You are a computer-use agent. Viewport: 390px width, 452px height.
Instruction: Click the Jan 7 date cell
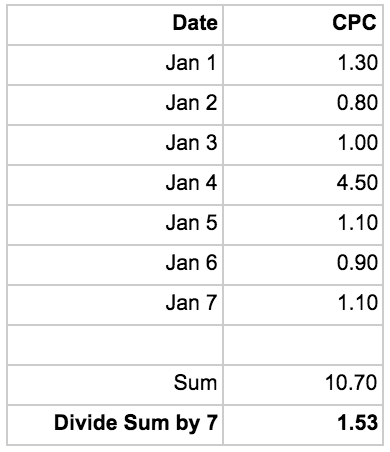click(115, 305)
